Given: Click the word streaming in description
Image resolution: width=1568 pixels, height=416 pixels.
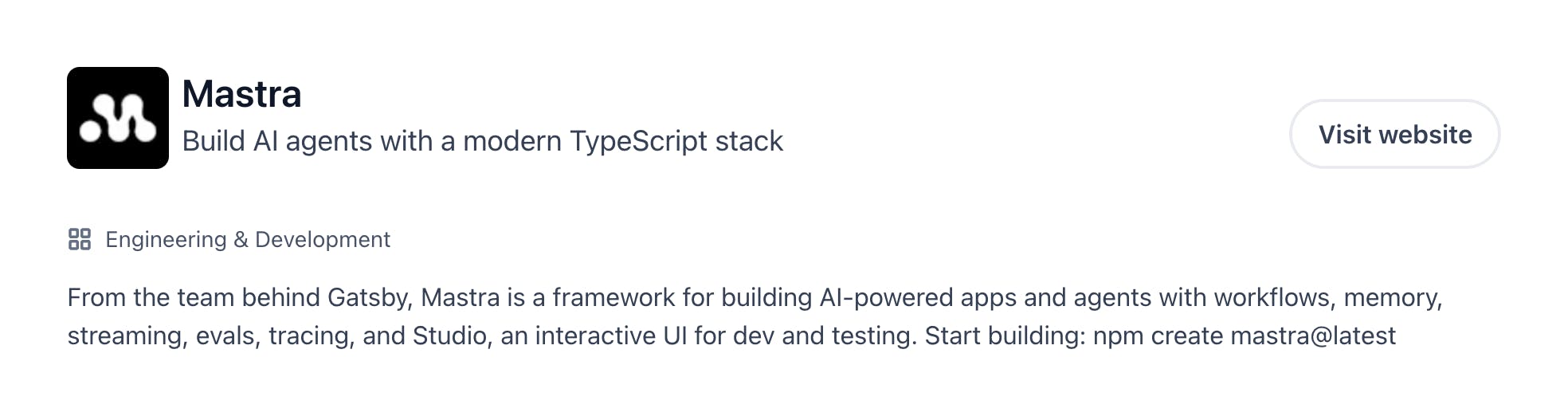Looking at the screenshot, I should (127, 336).
